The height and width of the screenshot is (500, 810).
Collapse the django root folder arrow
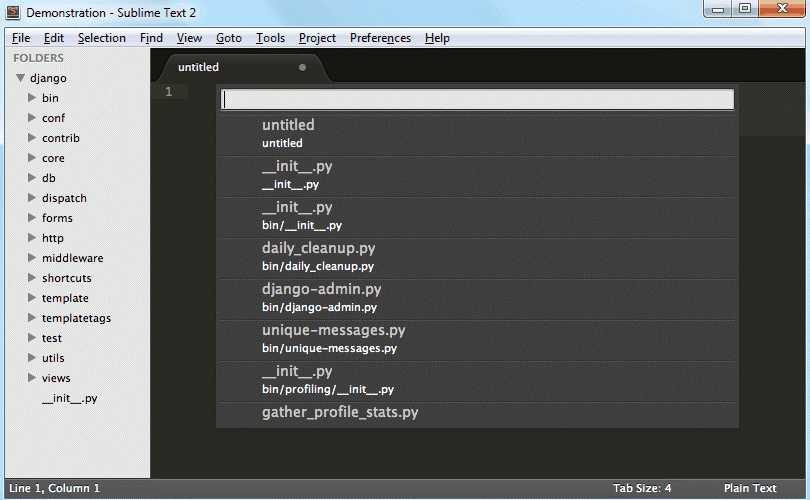pyautogui.click(x=21, y=78)
